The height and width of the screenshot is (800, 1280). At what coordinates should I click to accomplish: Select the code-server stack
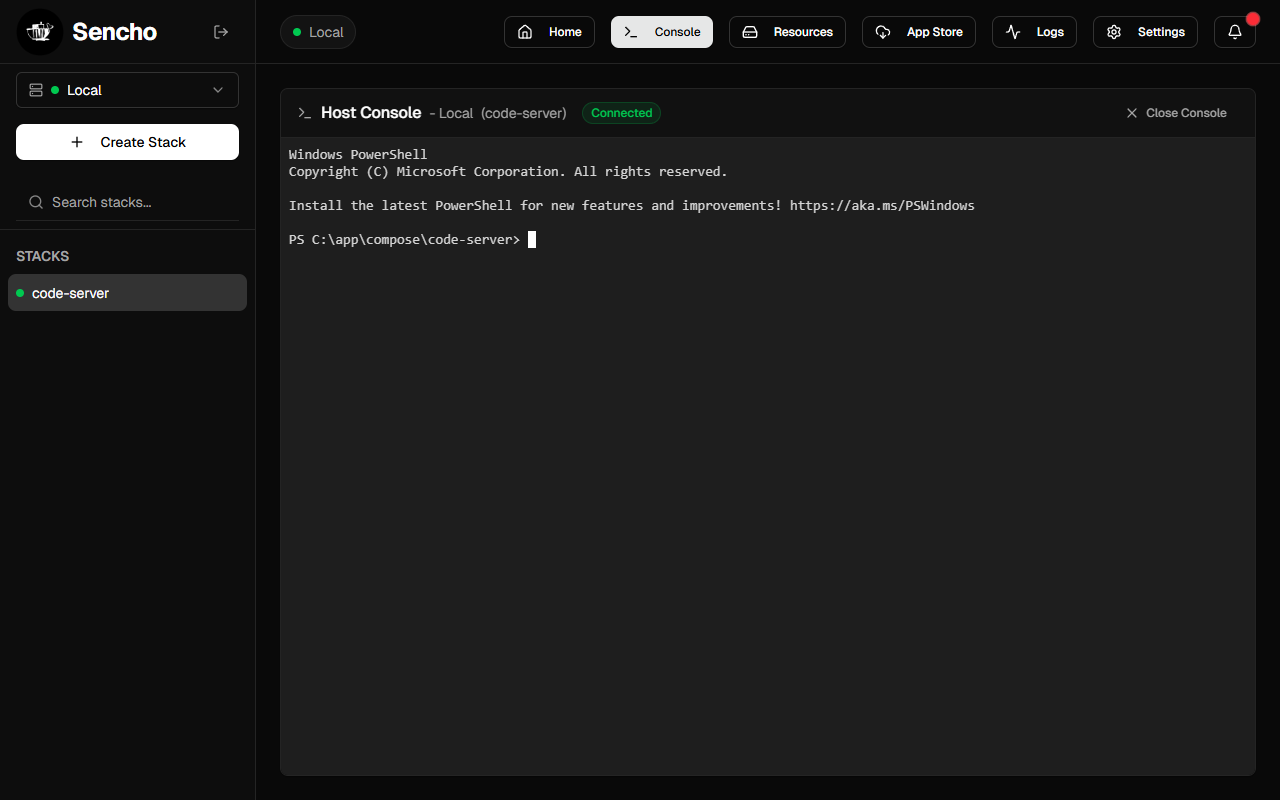(127, 293)
